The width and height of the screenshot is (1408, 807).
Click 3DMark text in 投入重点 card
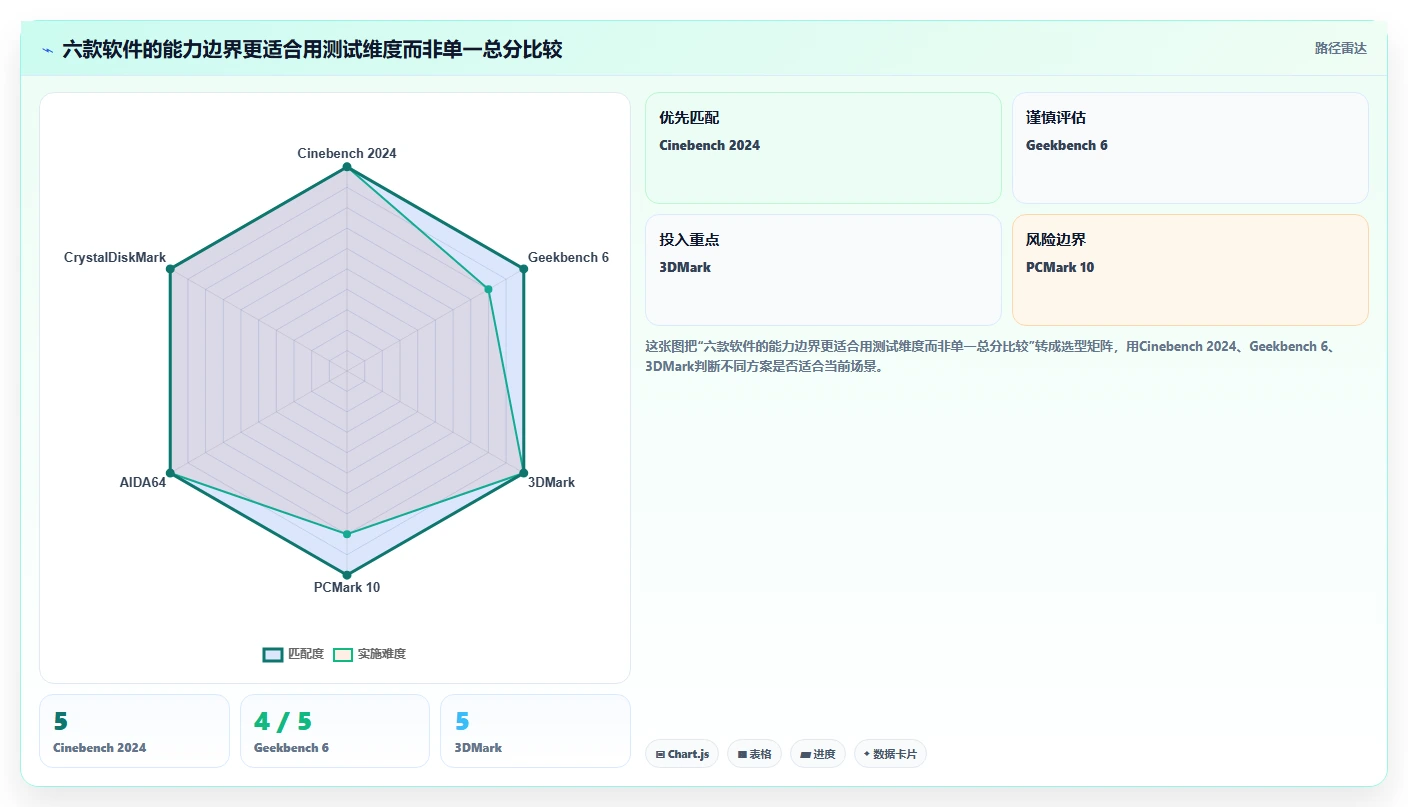pyautogui.click(x=685, y=267)
